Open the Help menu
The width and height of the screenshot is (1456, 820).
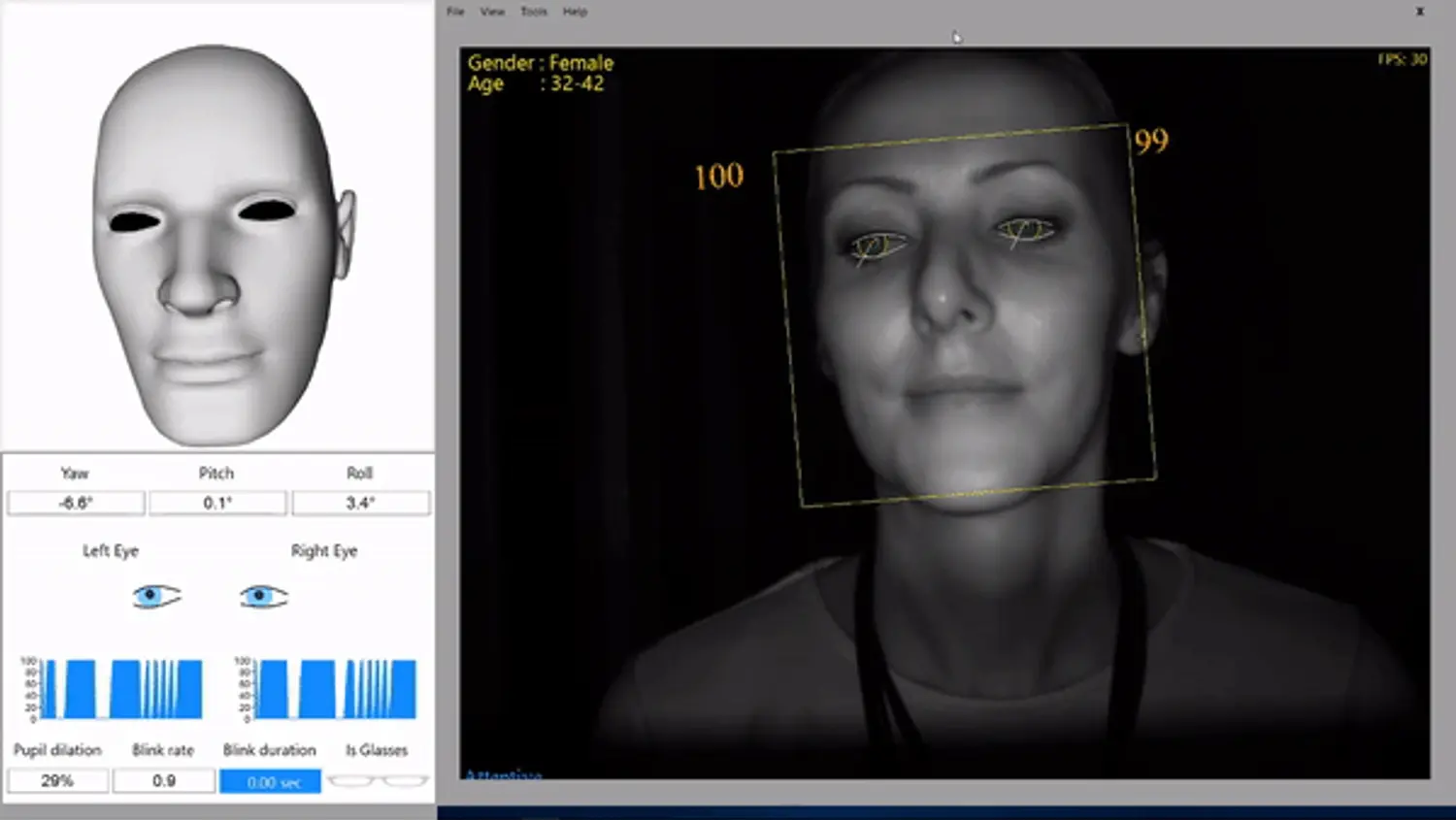575,12
